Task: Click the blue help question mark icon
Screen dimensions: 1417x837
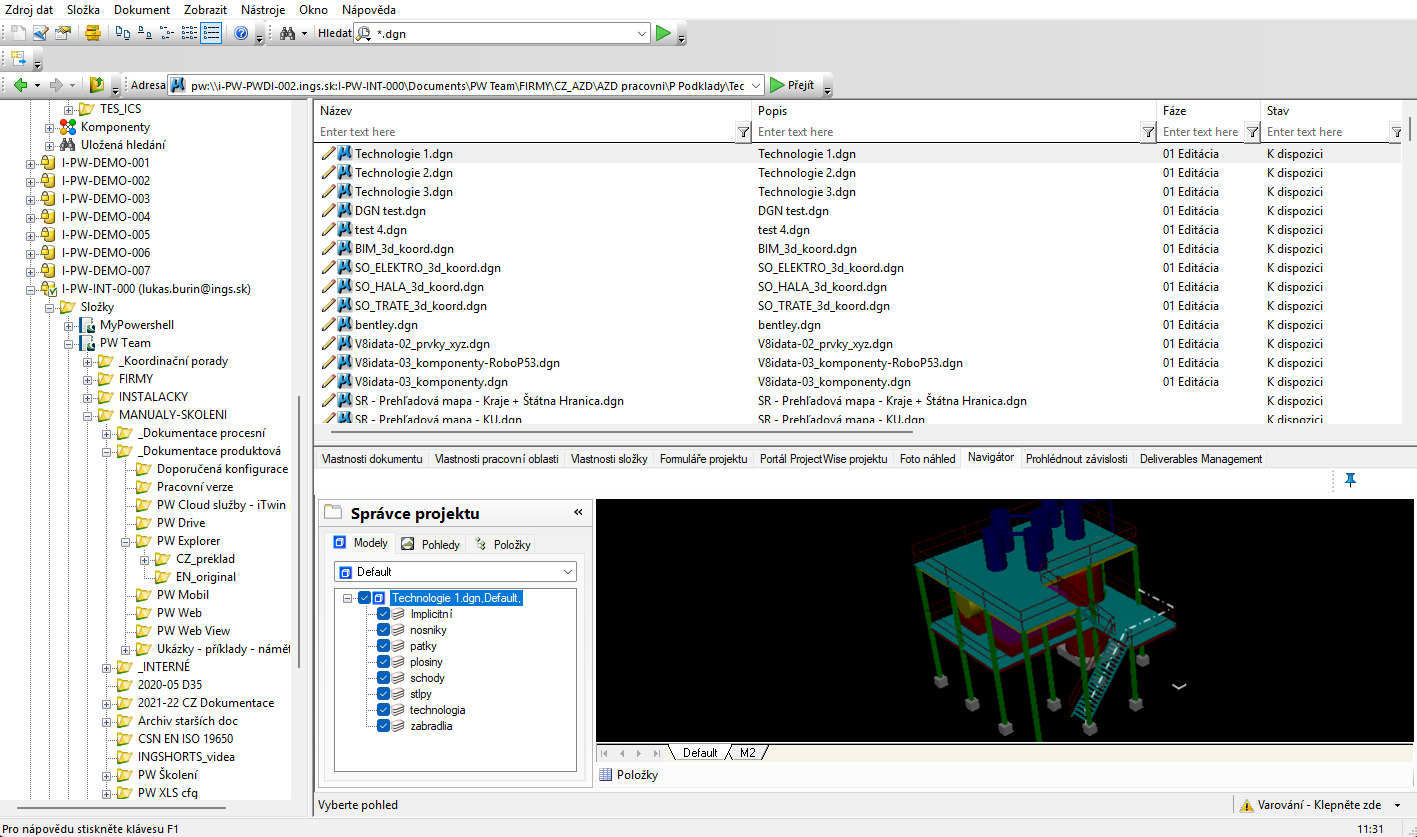Action: point(241,33)
